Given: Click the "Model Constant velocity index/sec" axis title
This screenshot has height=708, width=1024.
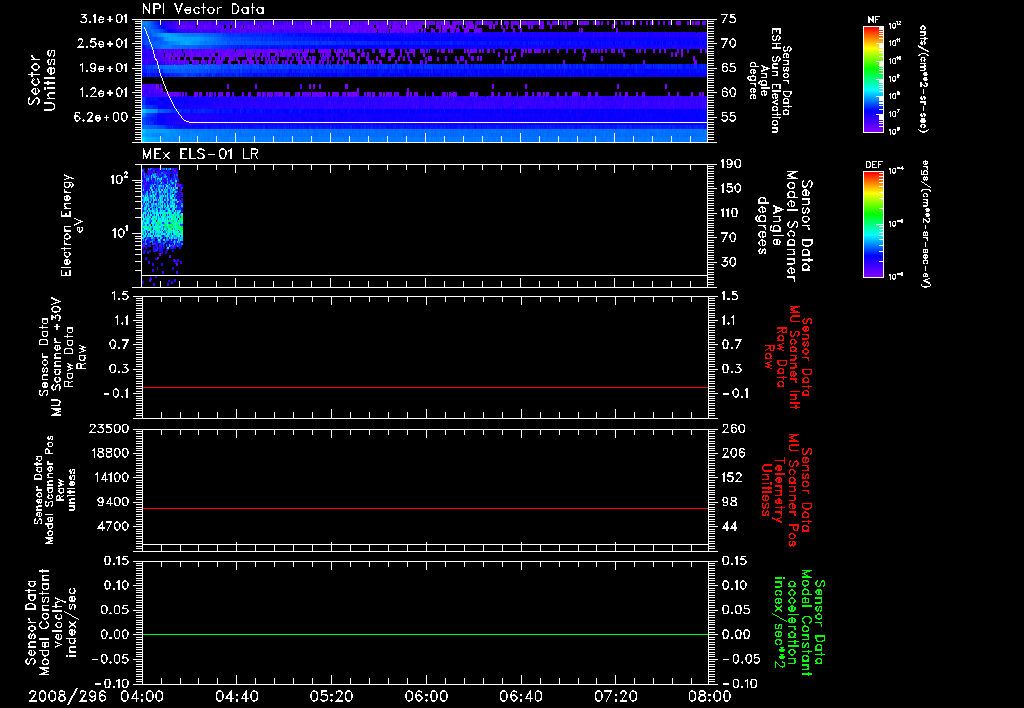Looking at the screenshot, I should (50, 622).
